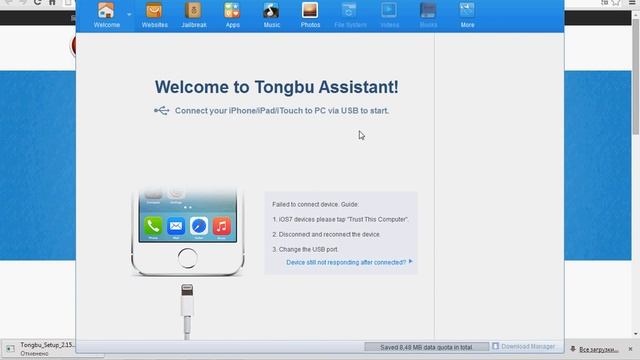640x360 pixels.
Task: Click 'Welcome to Tongbu Assistant!' heading
Action: pyautogui.click(x=276, y=87)
